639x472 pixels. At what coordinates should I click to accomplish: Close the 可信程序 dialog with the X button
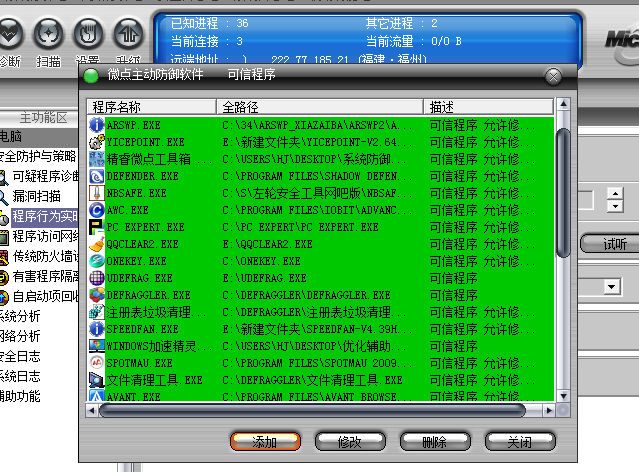(553, 76)
